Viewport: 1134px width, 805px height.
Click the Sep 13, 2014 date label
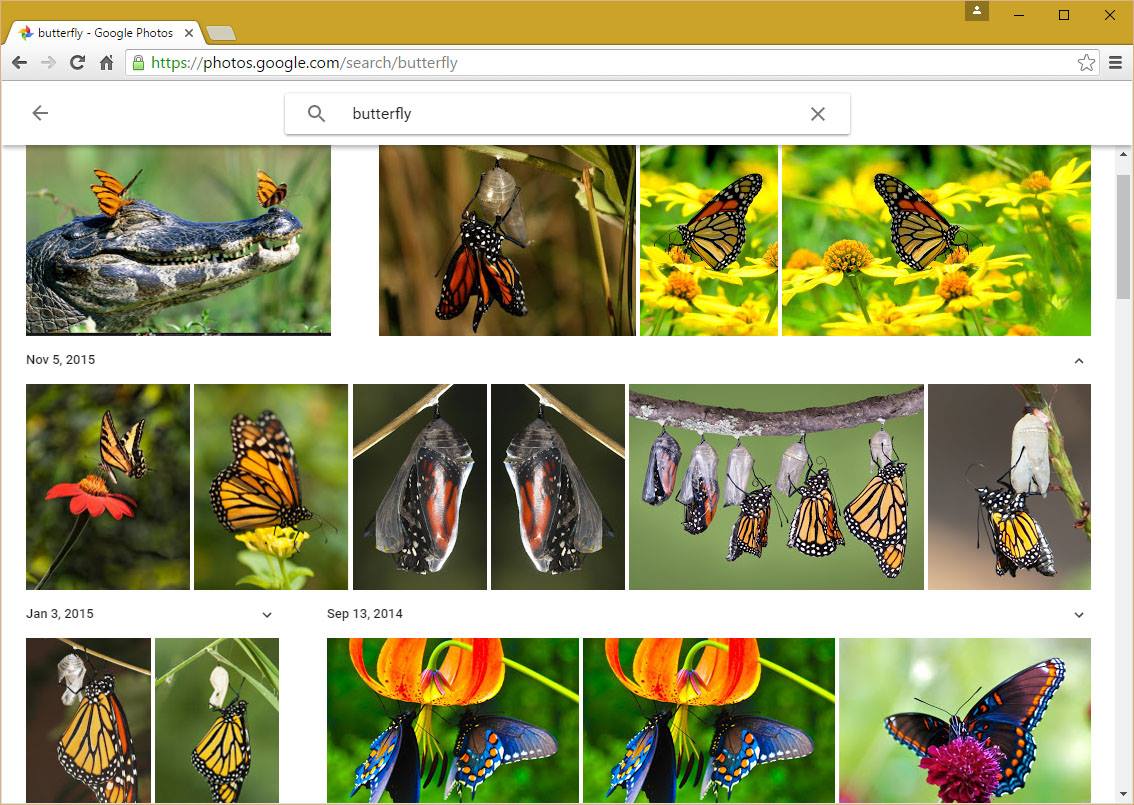[x=365, y=614]
